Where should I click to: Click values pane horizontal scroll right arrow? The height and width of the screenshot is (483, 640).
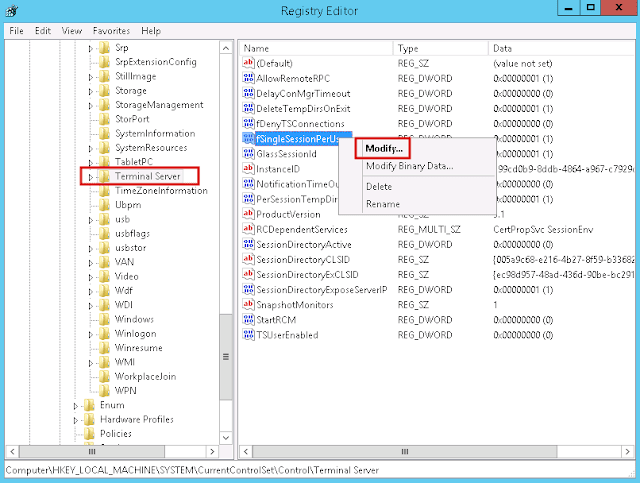pos(627,452)
